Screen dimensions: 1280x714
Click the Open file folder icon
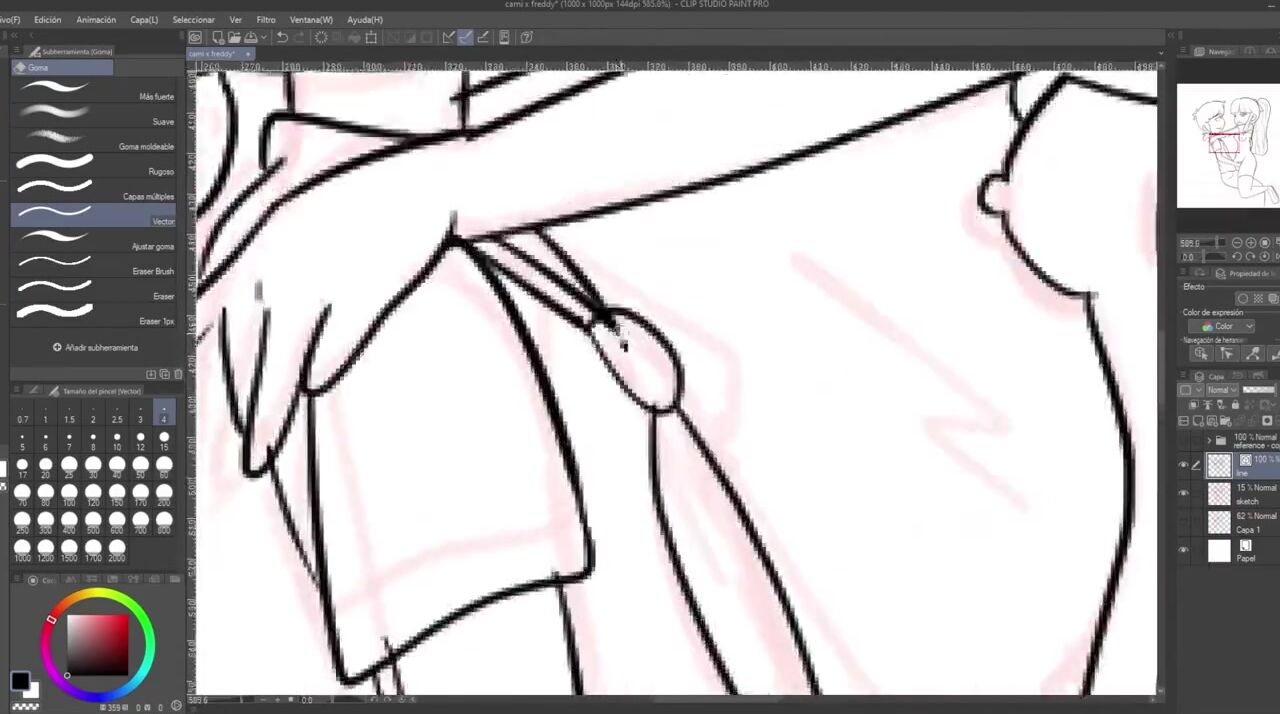click(x=233, y=38)
